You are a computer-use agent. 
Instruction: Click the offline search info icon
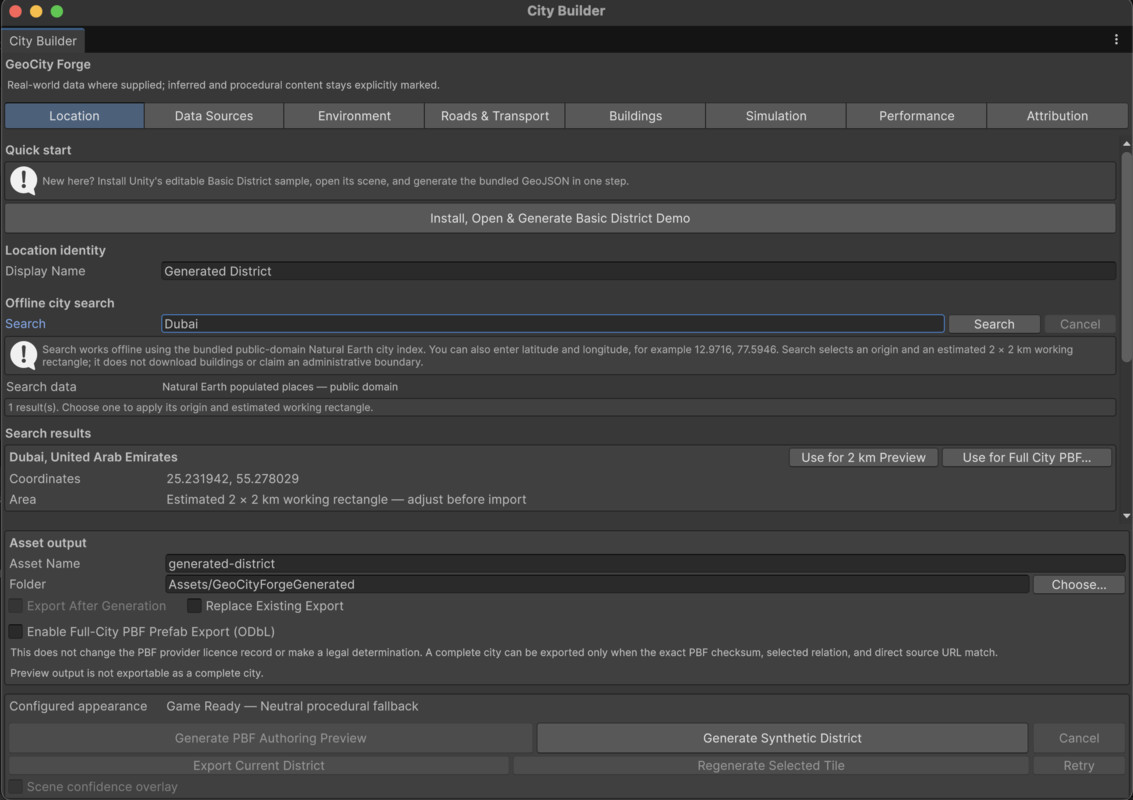[23, 355]
